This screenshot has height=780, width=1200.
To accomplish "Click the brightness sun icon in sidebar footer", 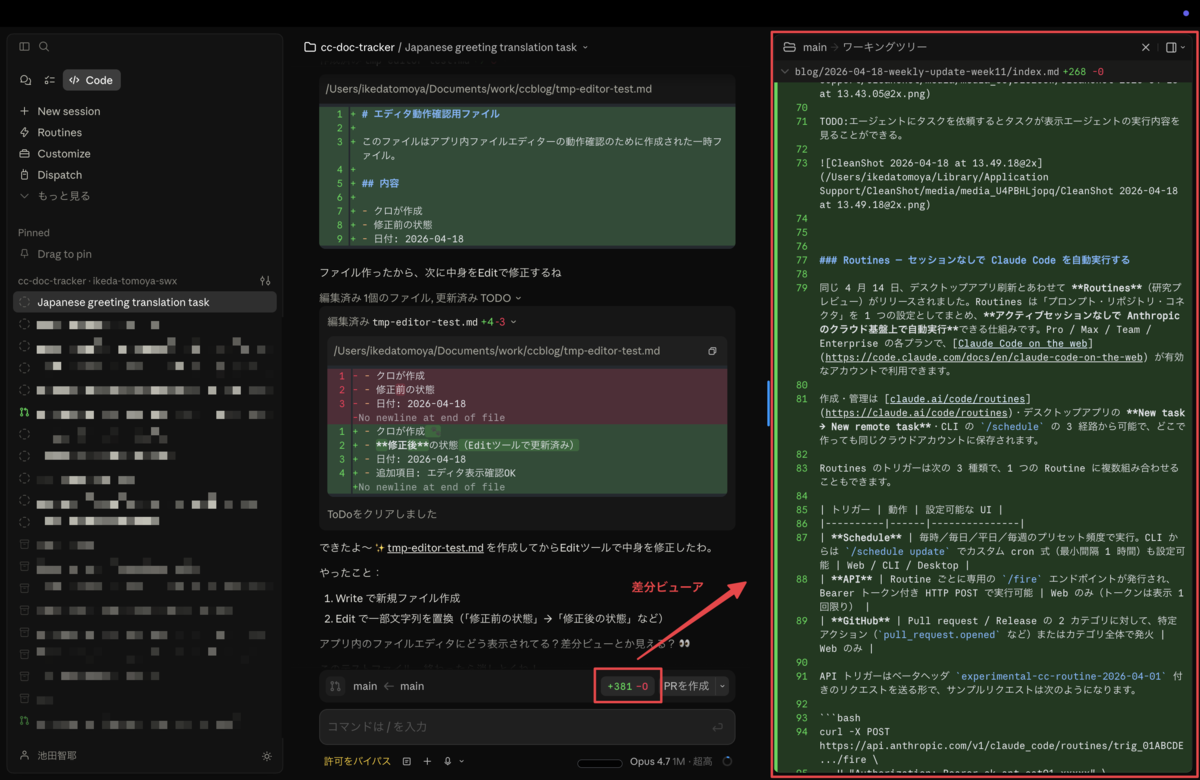I will (x=266, y=756).
